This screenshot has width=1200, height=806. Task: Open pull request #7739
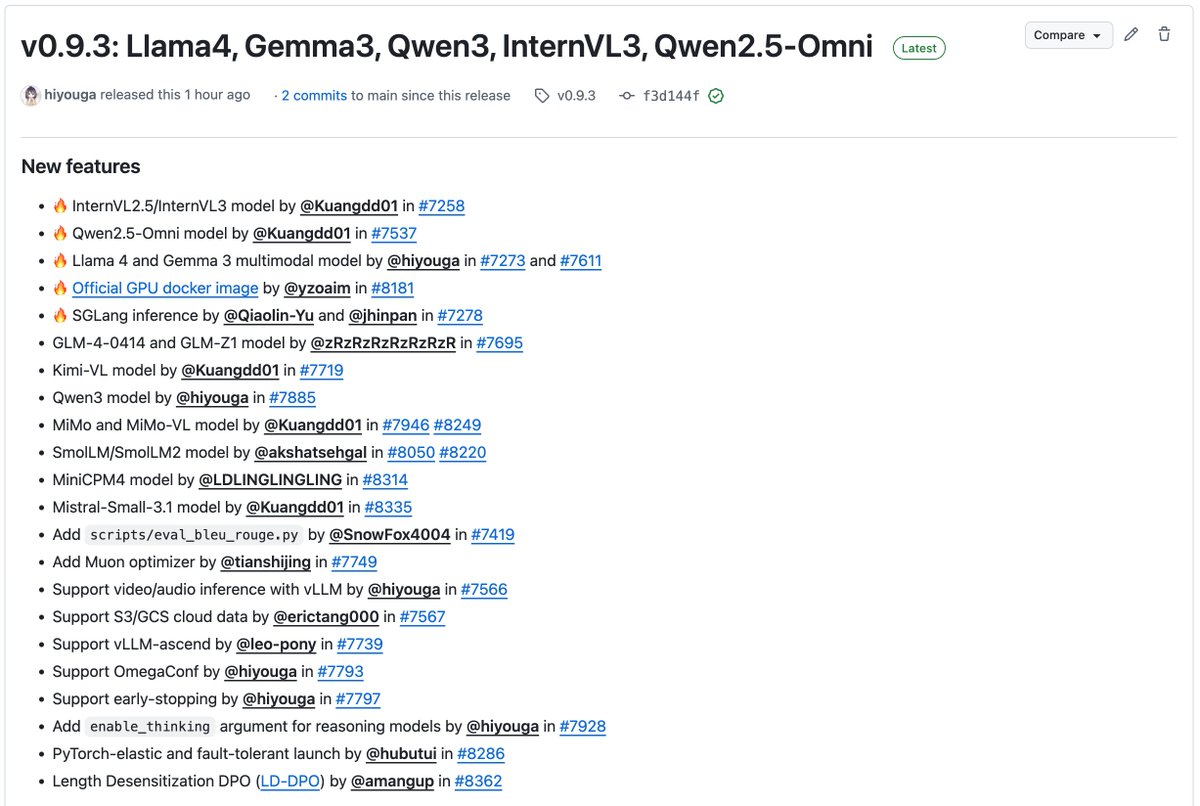point(360,644)
